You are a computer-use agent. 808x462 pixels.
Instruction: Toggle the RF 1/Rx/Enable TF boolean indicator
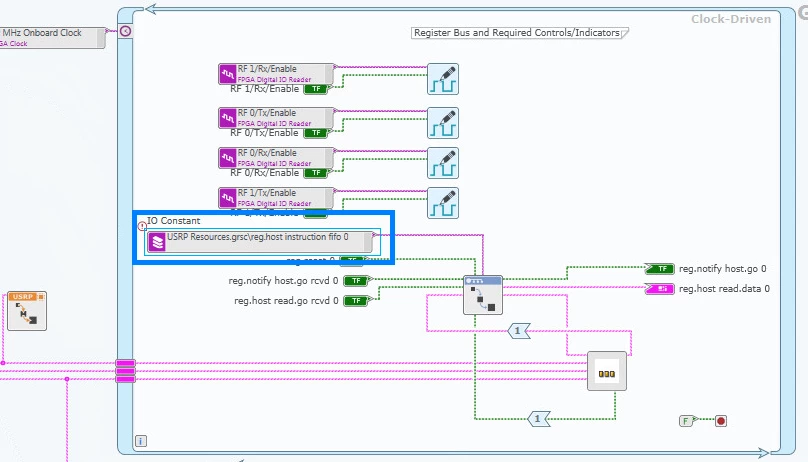pos(316,89)
